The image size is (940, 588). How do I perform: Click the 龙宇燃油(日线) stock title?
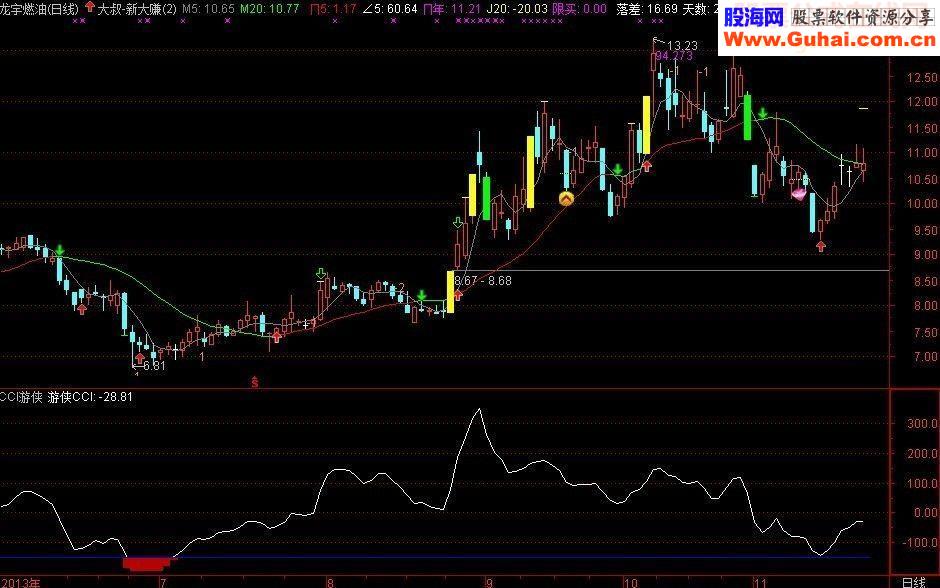click(40, 8)
